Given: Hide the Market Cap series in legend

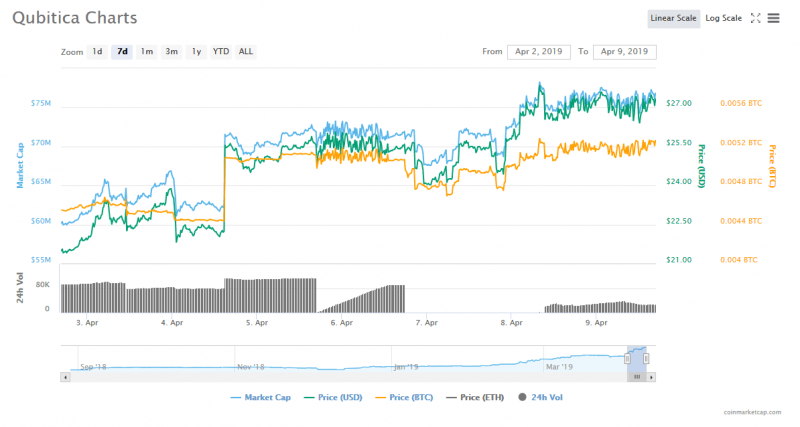Looking at the screenshot, I should [x=261, y=396].
